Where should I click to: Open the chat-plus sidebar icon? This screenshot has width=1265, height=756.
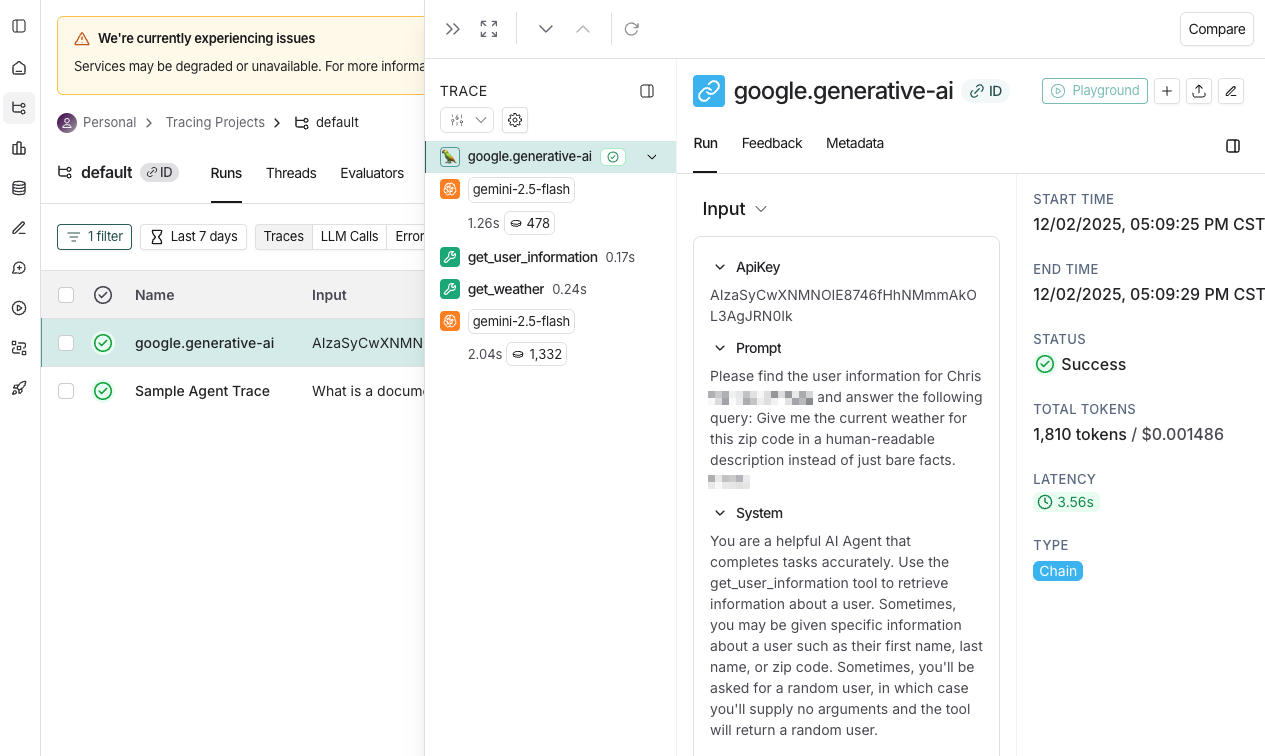(x=19, y=268)
